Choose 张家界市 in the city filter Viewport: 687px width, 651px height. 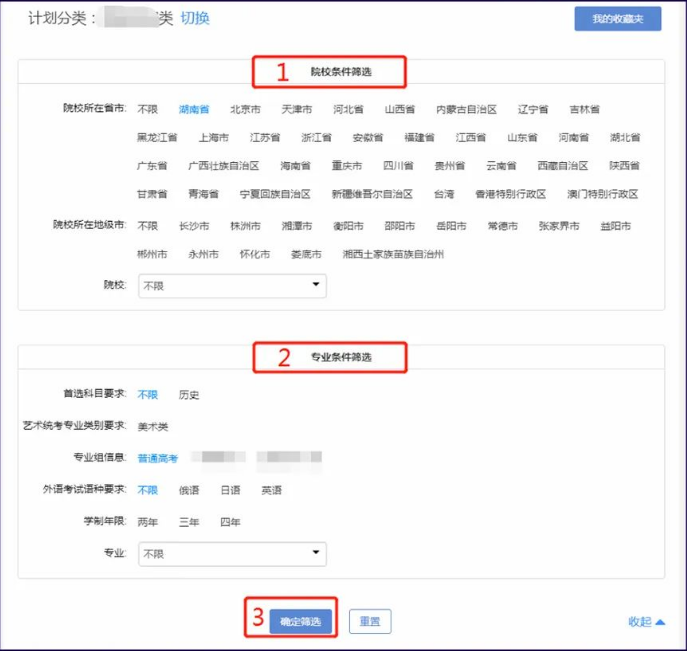pos(558,226)
